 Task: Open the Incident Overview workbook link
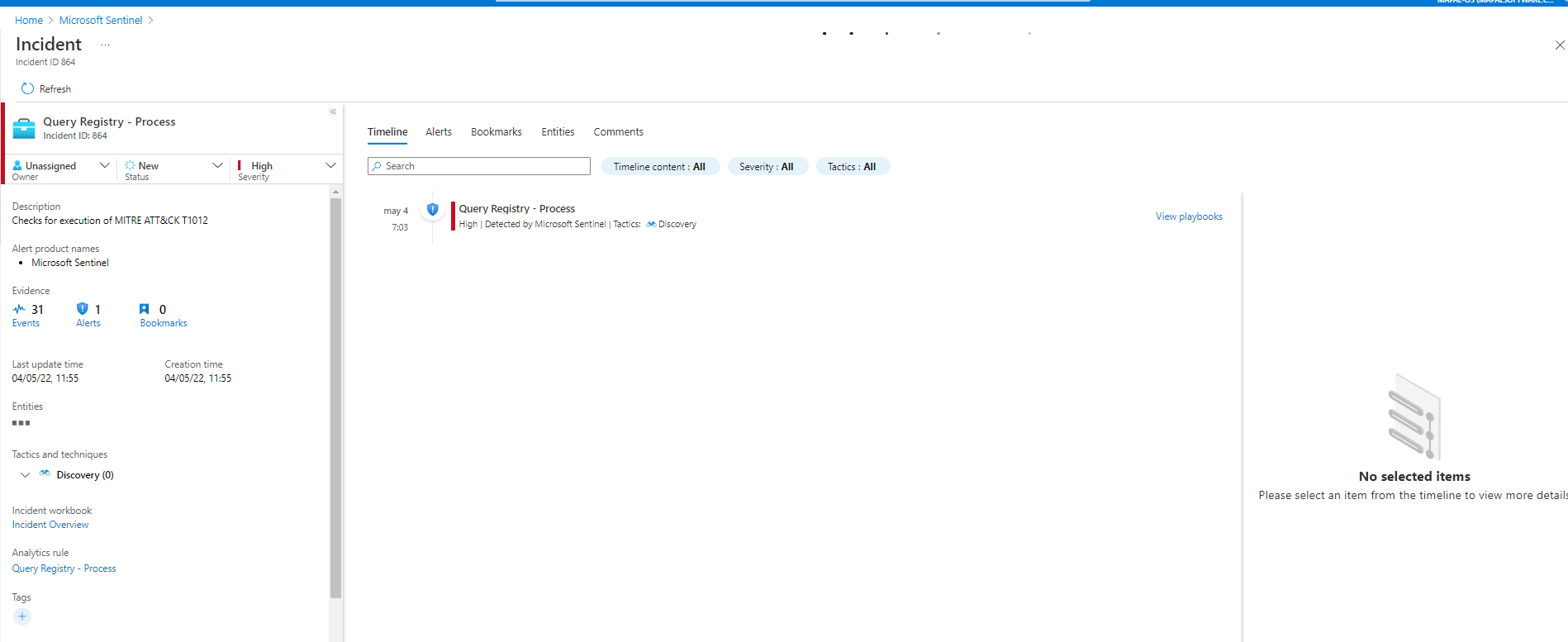50,525
